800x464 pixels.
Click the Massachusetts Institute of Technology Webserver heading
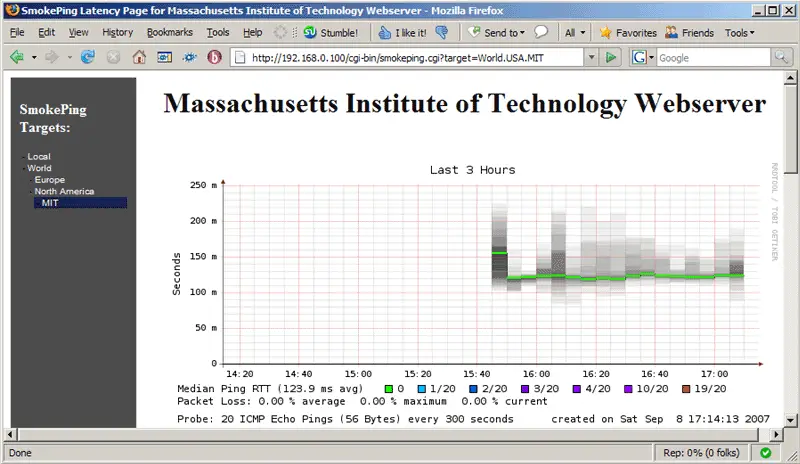click(x=464, y=104)
